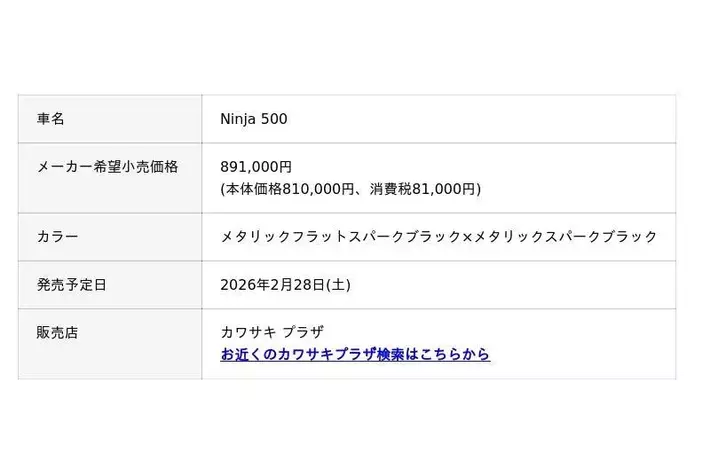Click the カワサキ プラザ dealer name text

point(271,333)
